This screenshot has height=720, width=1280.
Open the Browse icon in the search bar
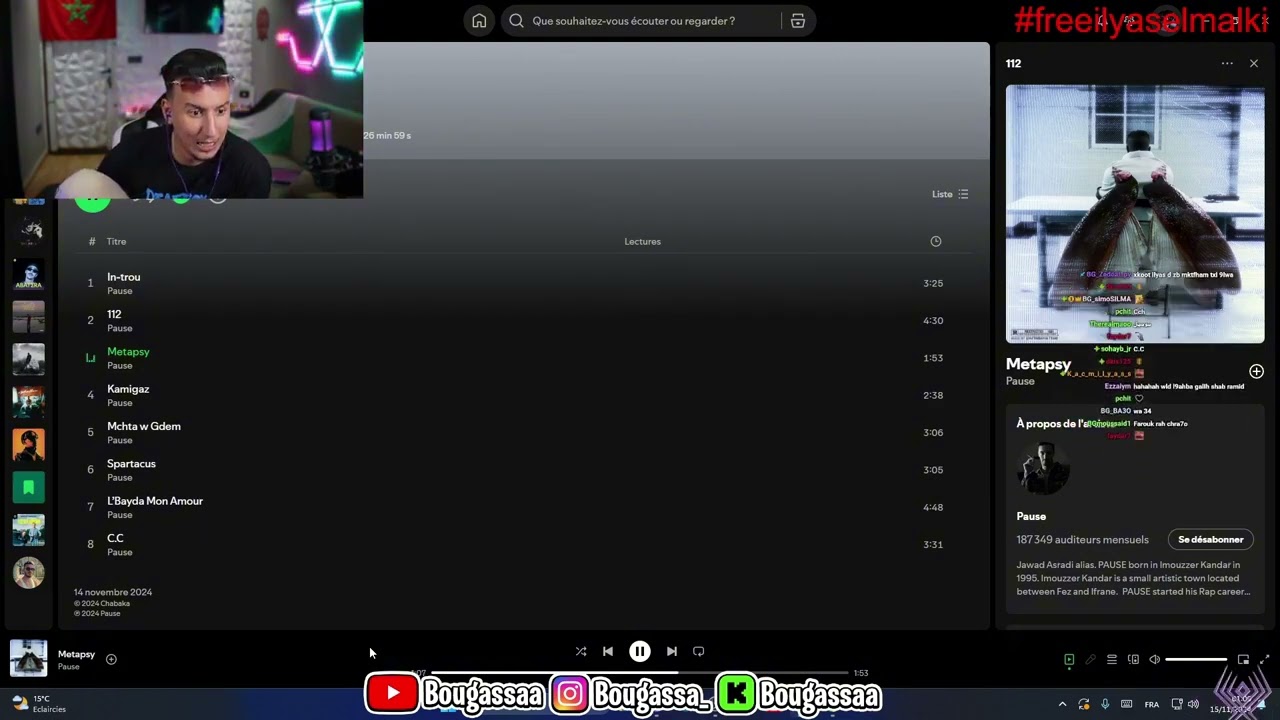click(x=798, y=21)
